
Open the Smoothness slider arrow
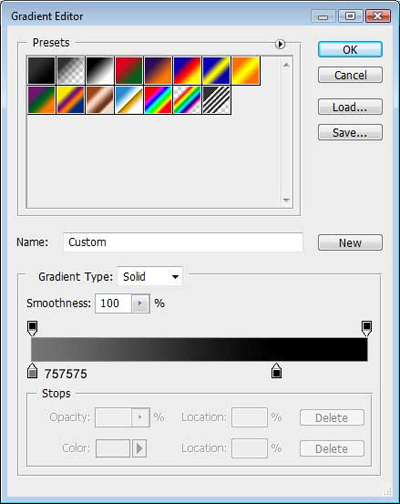point(140,303)
